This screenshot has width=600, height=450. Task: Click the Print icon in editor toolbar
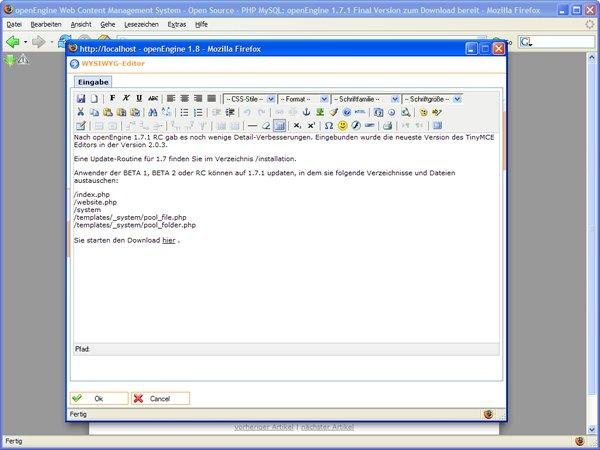[x=388, y=126]
